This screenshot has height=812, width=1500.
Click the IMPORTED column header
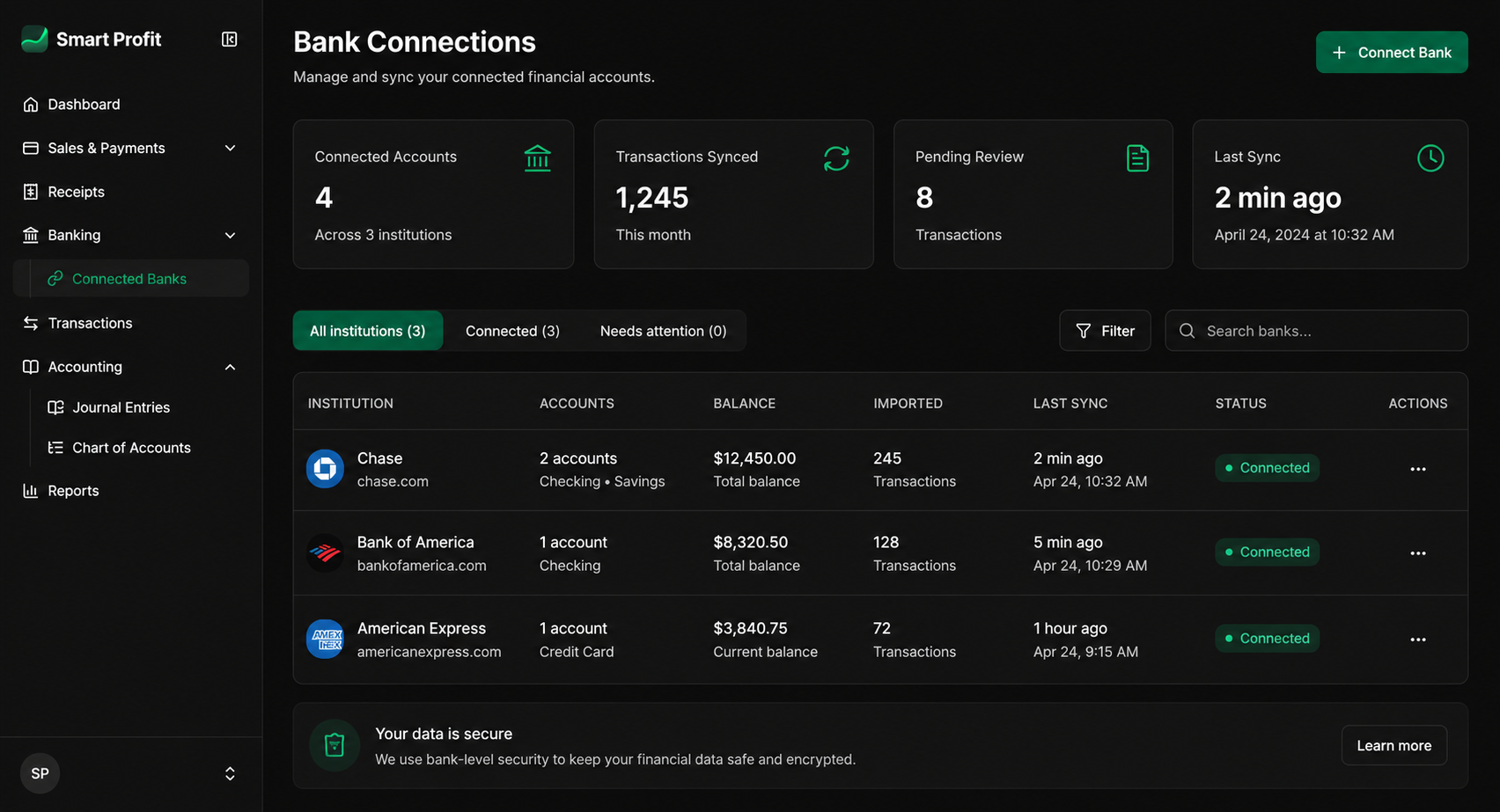pyautogui.click(x=908, y=403)
